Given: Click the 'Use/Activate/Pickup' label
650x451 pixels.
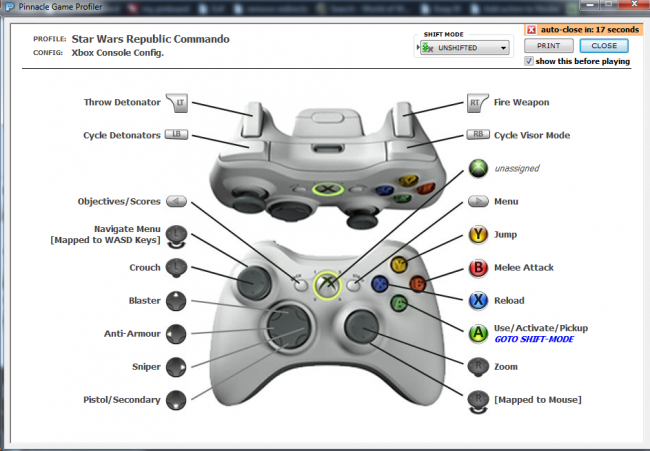Looking at the screenshot, I should click(x=541, y=328).
